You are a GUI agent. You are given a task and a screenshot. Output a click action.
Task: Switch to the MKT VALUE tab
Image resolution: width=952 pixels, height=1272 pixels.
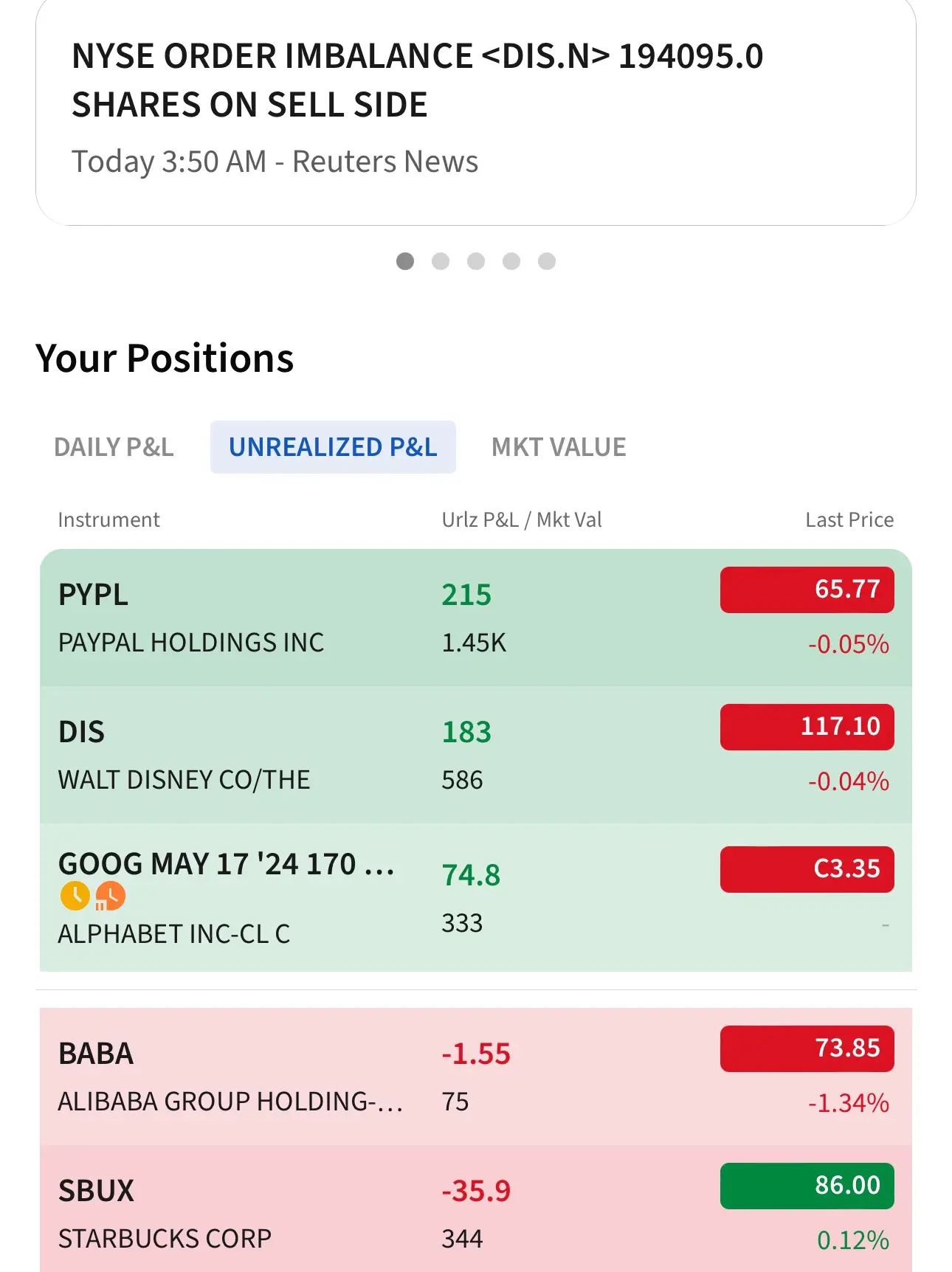(x=559, y=447)
